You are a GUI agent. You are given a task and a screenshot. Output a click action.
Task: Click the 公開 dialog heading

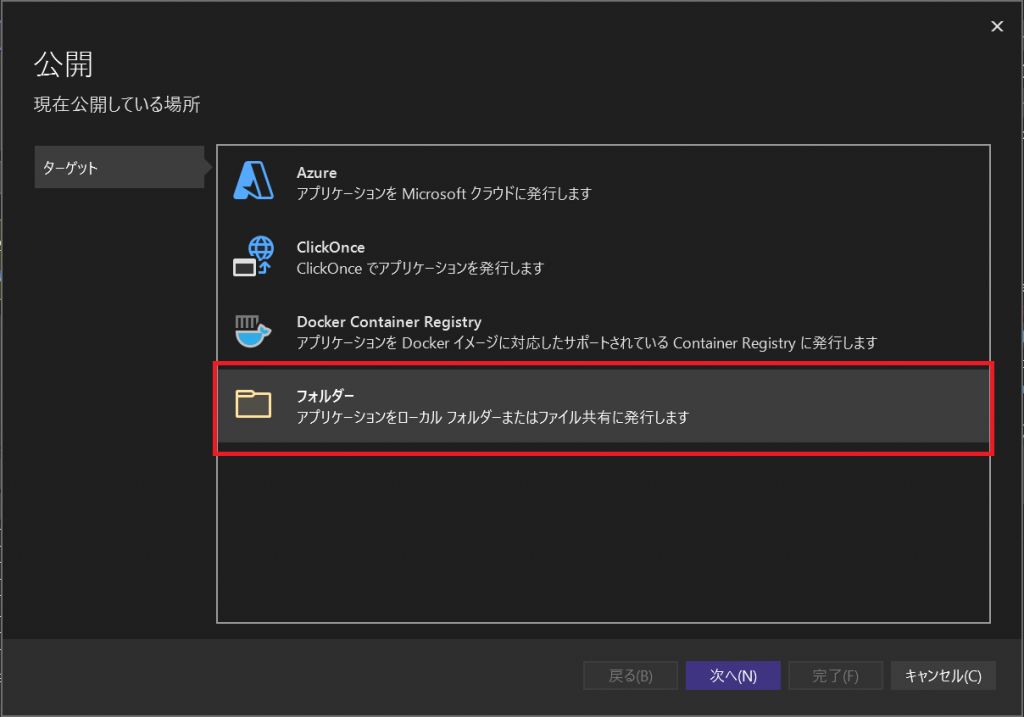63,64
